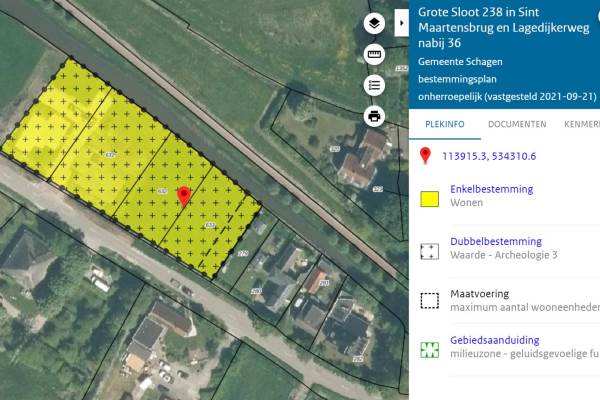Open the Documenten tab
Screen dimensions: 600x400
point(517,125)
